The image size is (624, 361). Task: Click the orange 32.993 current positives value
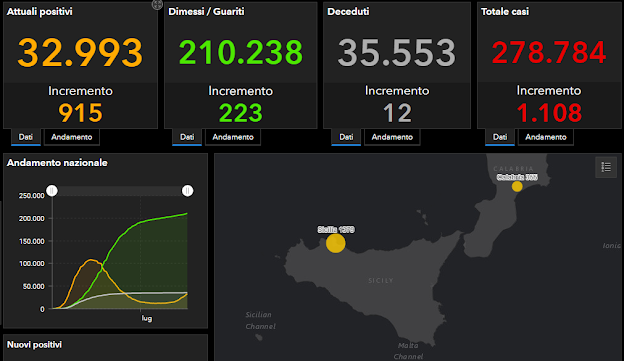coord(80,53)
